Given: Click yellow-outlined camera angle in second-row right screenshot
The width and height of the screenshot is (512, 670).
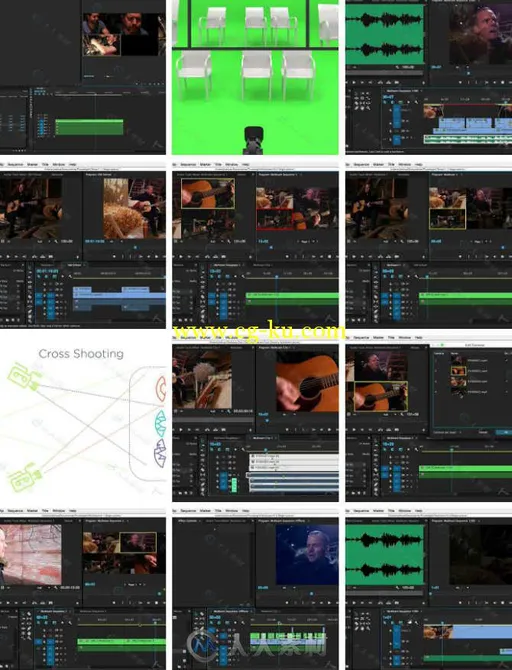Looking at the screenshot, I should tap(447, 219).
